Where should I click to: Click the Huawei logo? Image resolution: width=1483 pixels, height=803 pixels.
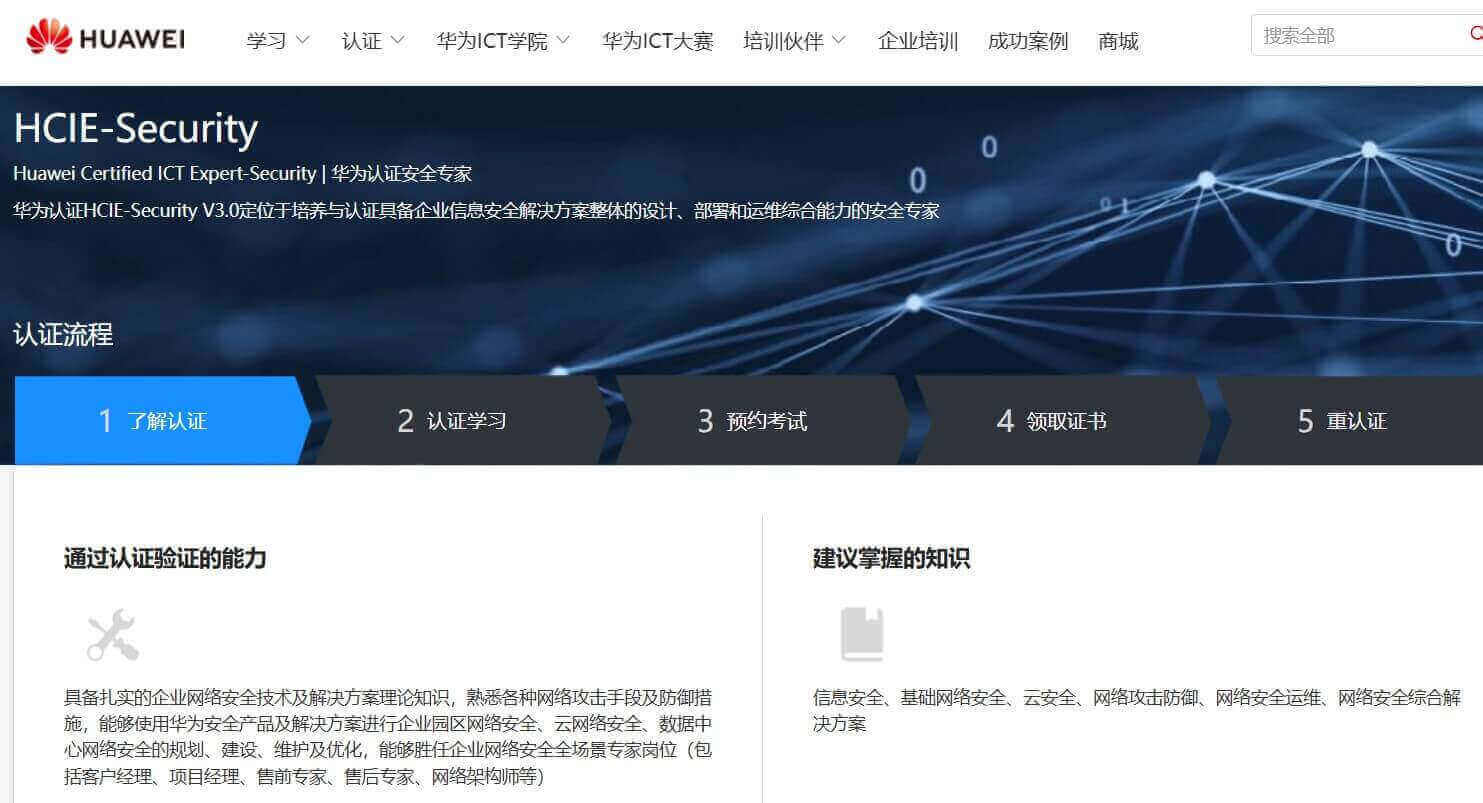(105, 39)
